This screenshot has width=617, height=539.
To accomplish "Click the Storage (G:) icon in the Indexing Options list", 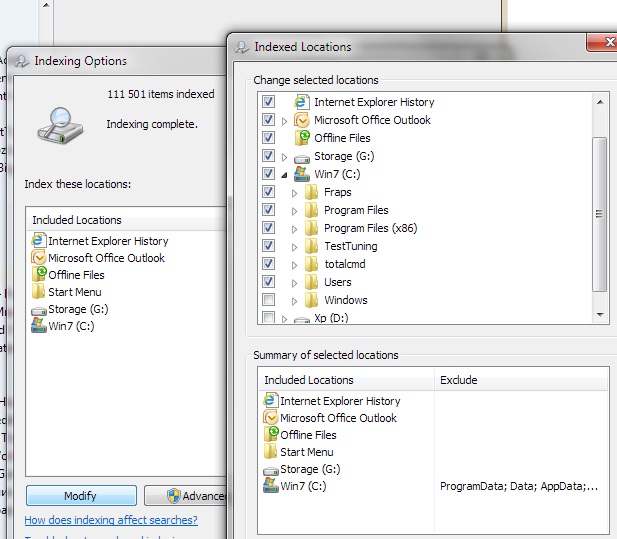I will pyautogui.click(x=39, y=311).
